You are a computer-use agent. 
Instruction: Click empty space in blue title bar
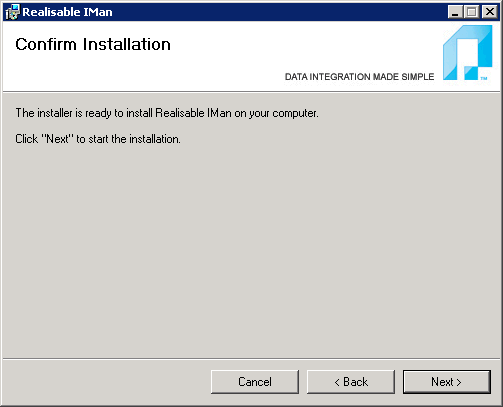[x=280, y=12]
